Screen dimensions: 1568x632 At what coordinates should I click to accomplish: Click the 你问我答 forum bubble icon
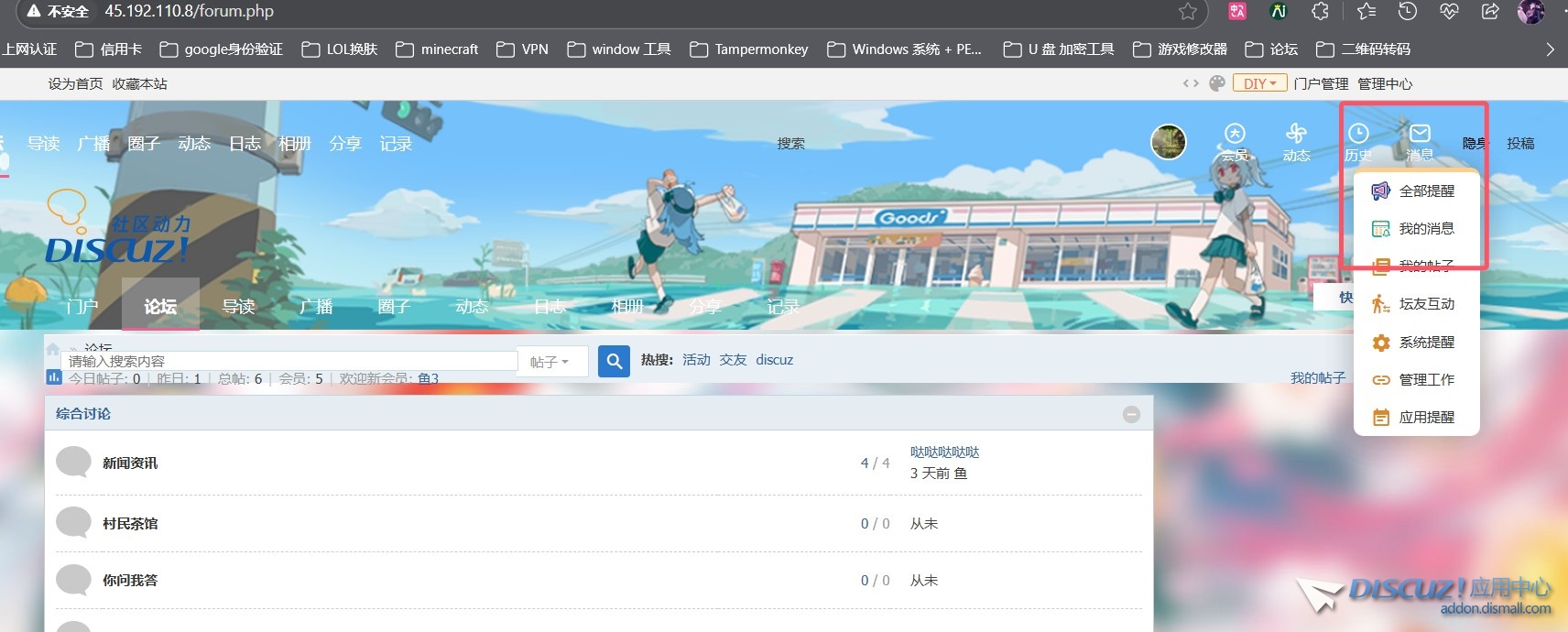(73, 579)
